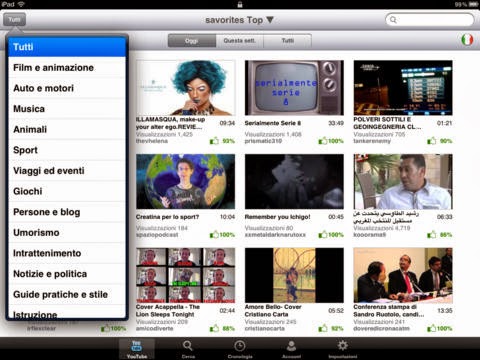Viewport: 480px width, 360px height.
Task: Select the Questa sett. time filter
Action: [240, 41]
